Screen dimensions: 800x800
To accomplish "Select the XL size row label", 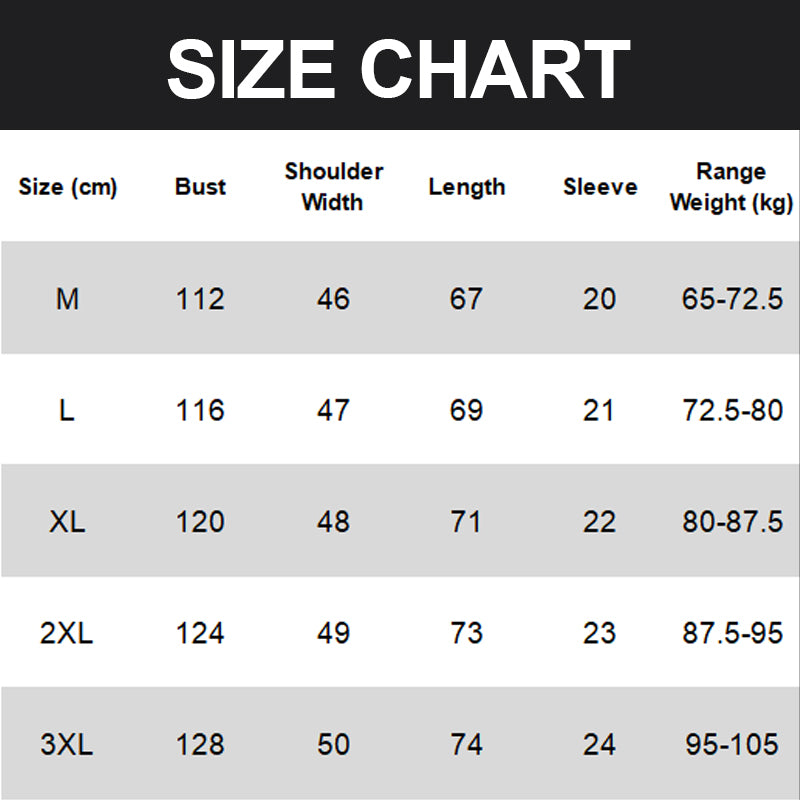I will point(67,522).
